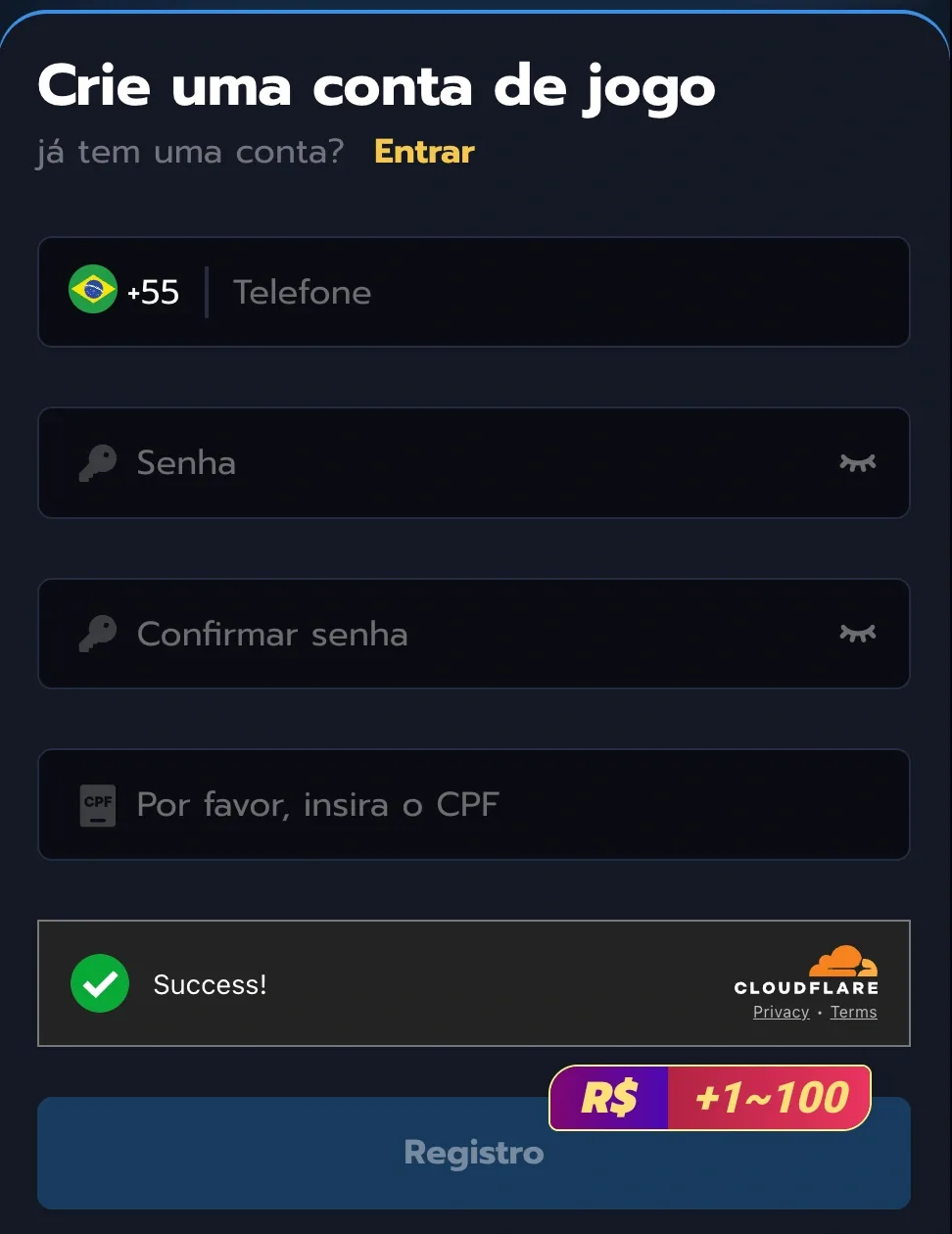The width and height of the screenshot is (952, 1234).
Task: Select the key icon in the Senha field
Action: click(x=97, y=462)
